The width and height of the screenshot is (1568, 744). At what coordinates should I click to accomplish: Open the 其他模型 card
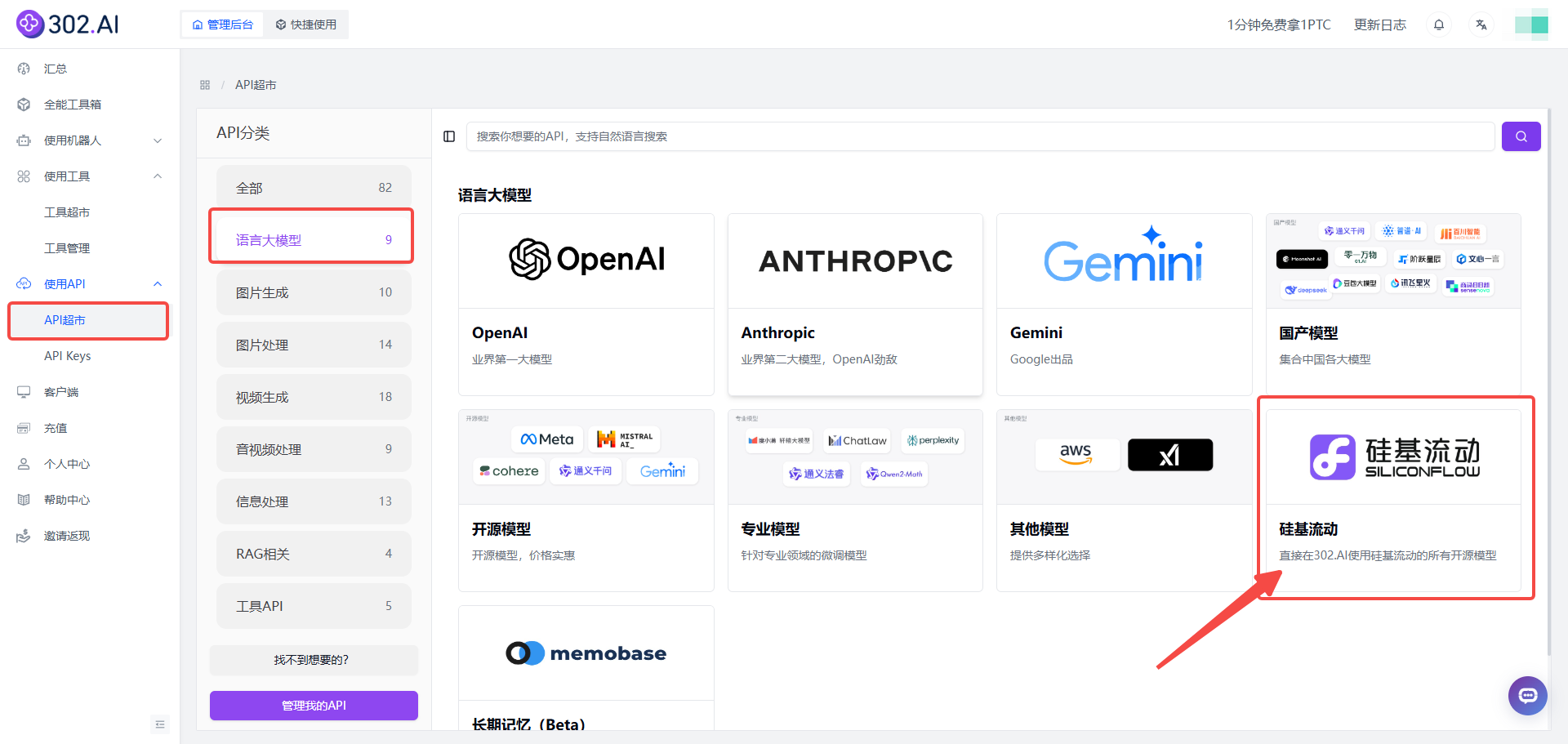click(x=1124, y=501)
